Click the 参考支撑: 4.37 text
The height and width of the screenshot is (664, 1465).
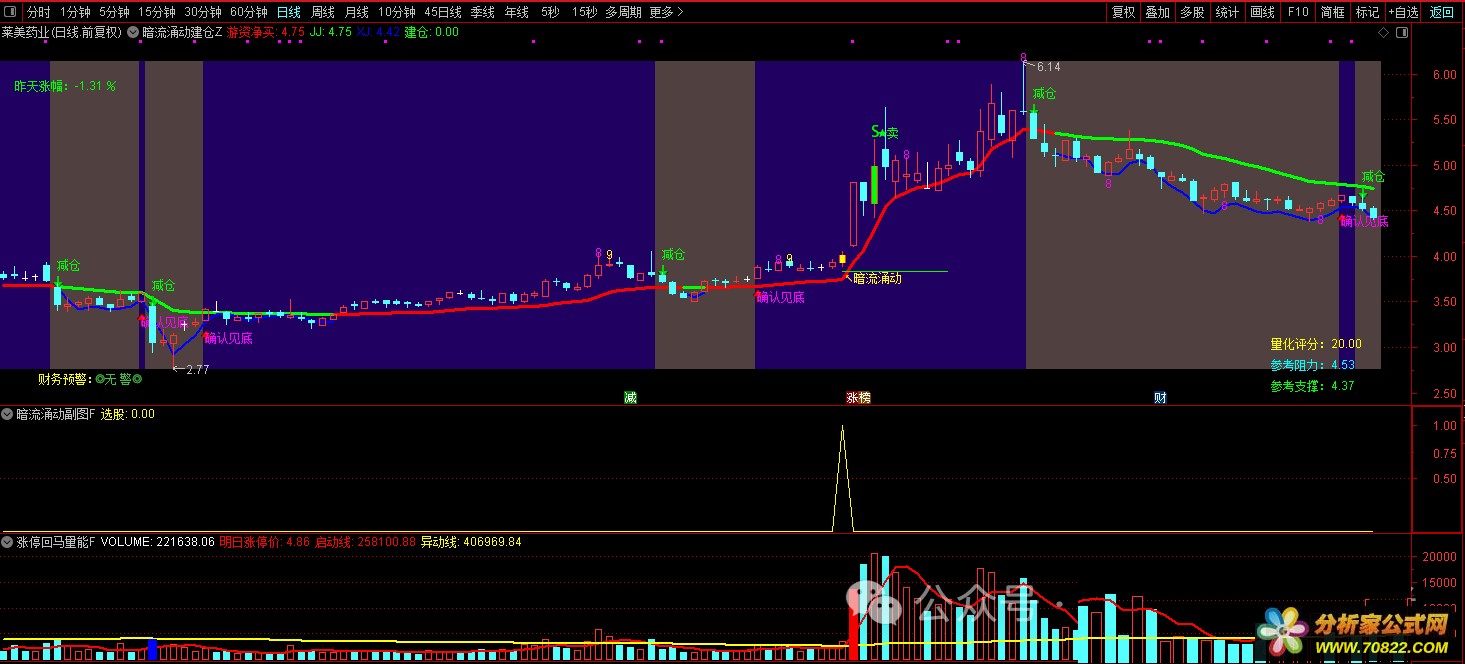[1313, 386]
